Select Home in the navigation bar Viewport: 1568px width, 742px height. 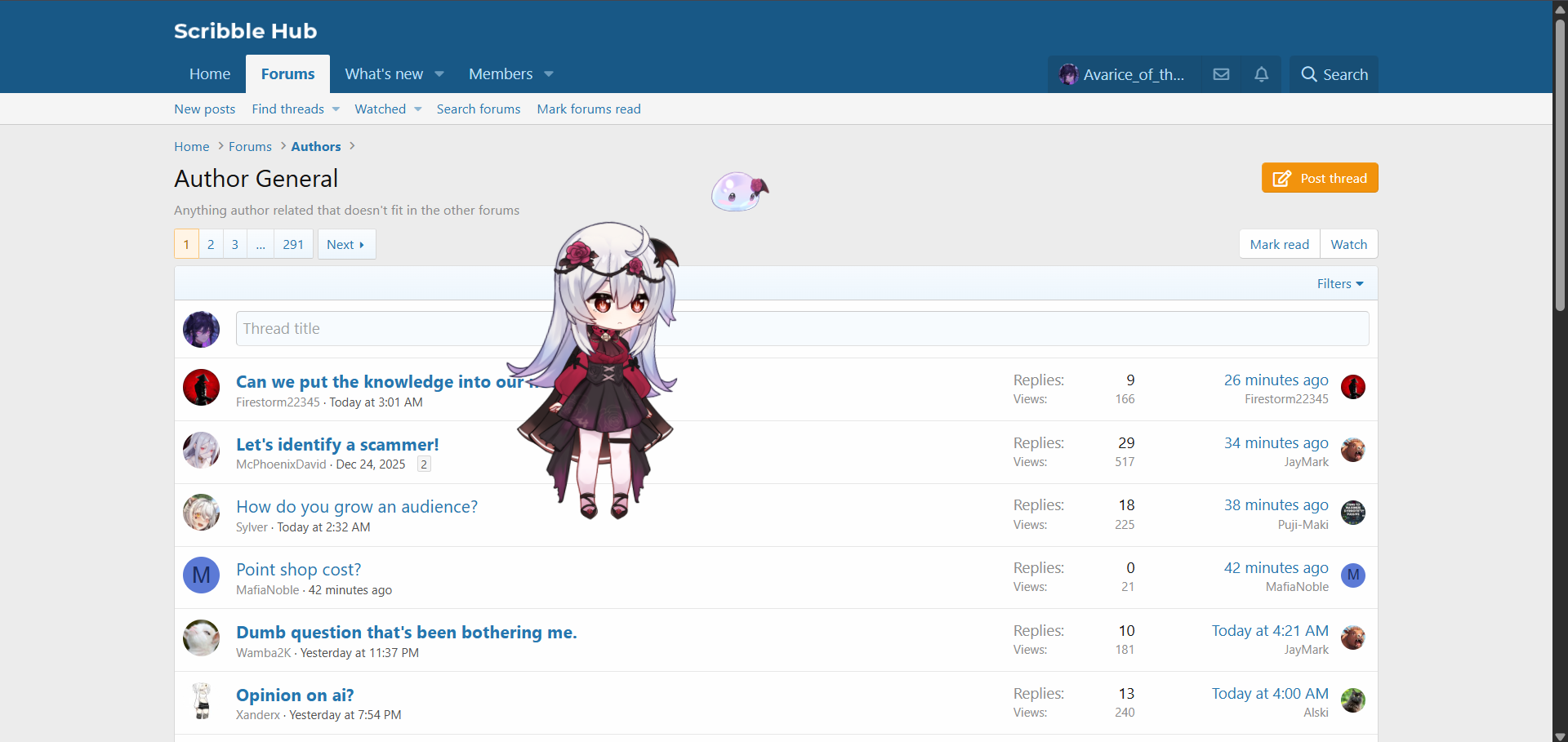(209, 73)
